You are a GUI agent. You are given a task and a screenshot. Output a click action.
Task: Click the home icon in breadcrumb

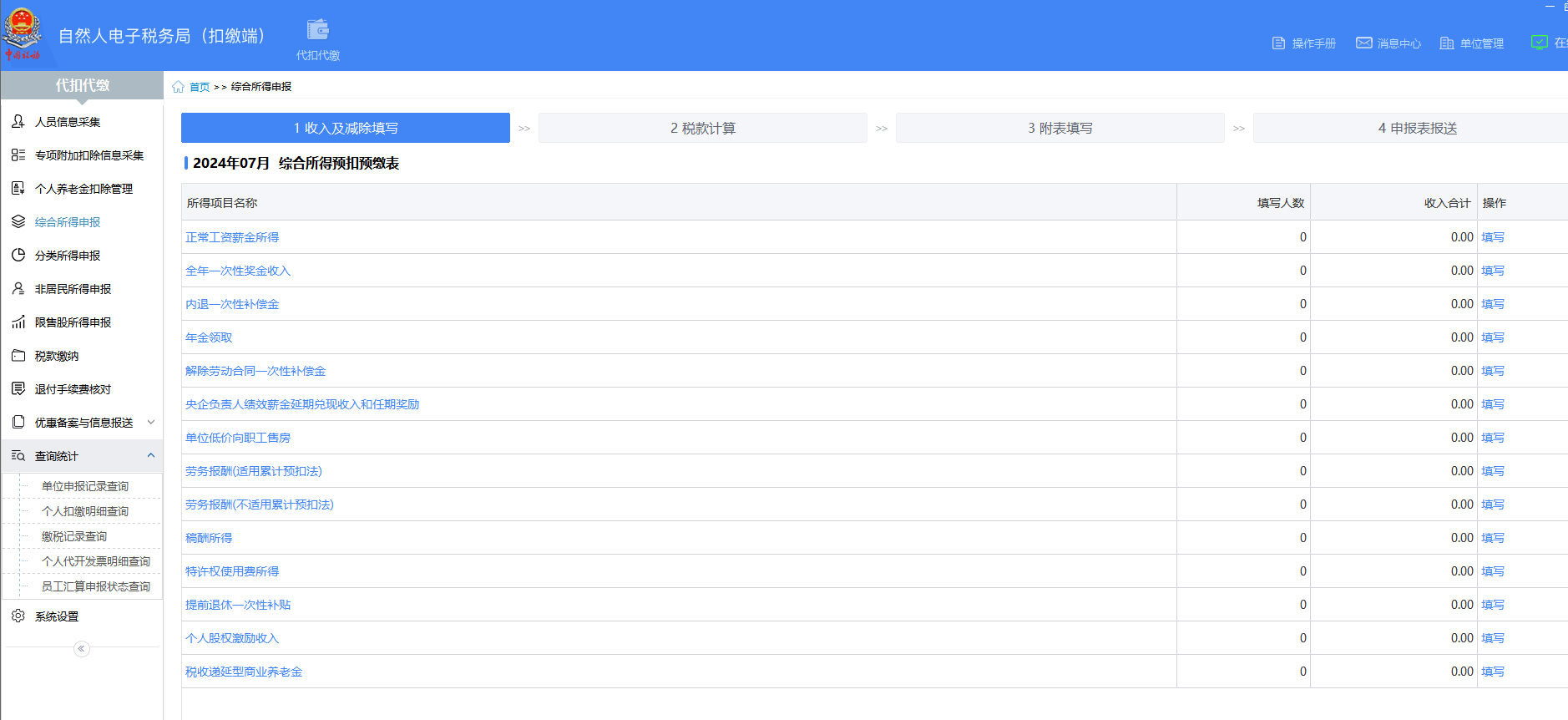tap(178, 87)
